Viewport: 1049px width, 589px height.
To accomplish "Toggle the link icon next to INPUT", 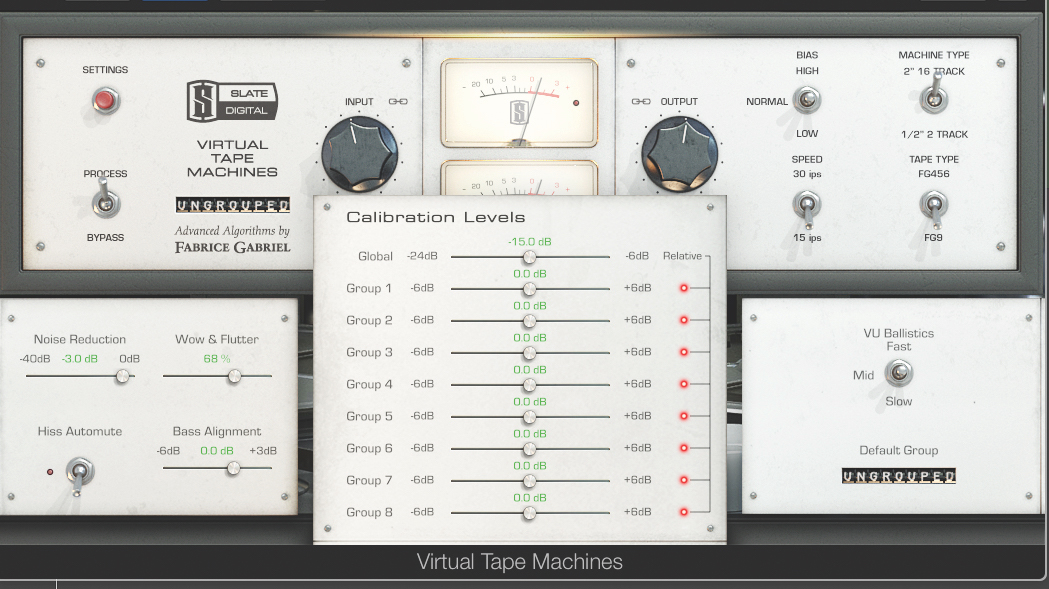I will (x=398, y=102).
